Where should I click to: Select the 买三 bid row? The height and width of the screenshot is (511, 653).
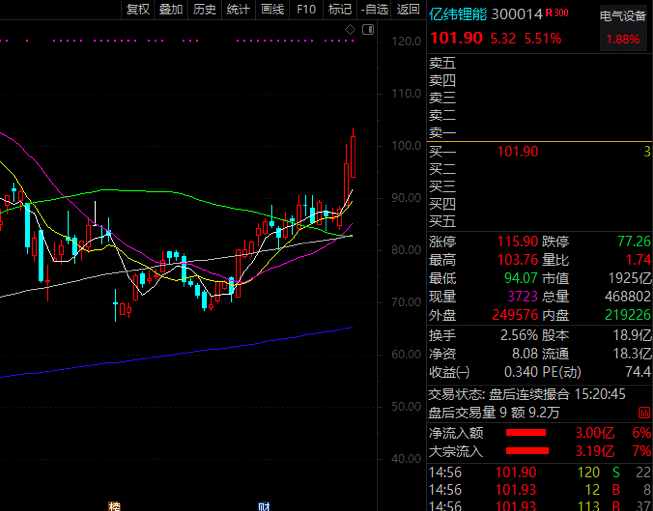pyautogui.click(x=540, y=186)
